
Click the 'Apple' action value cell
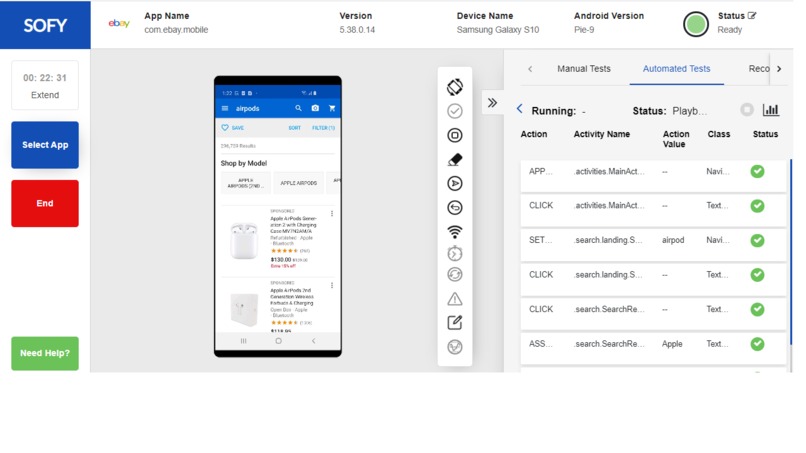point(672,344)
